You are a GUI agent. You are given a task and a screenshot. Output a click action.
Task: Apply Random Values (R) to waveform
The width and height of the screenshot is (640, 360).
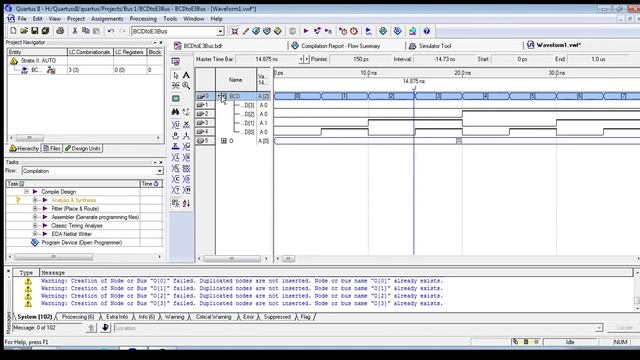[x=186, y=190]
